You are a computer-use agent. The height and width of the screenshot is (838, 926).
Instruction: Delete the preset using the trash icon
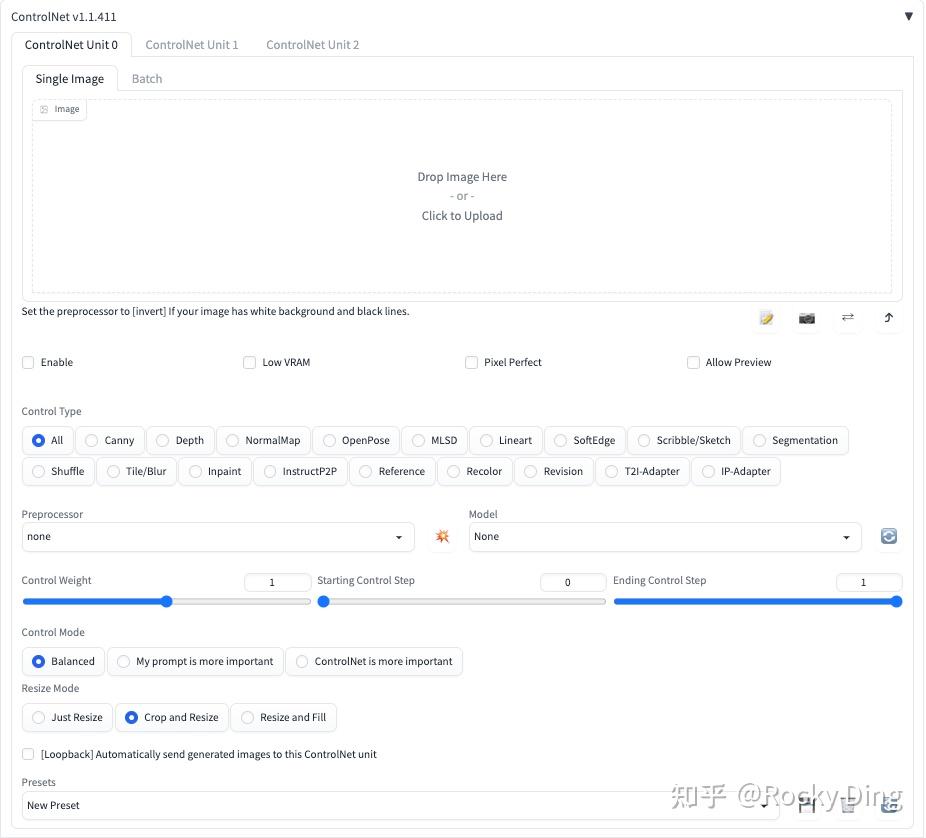[x=847, y=805]
